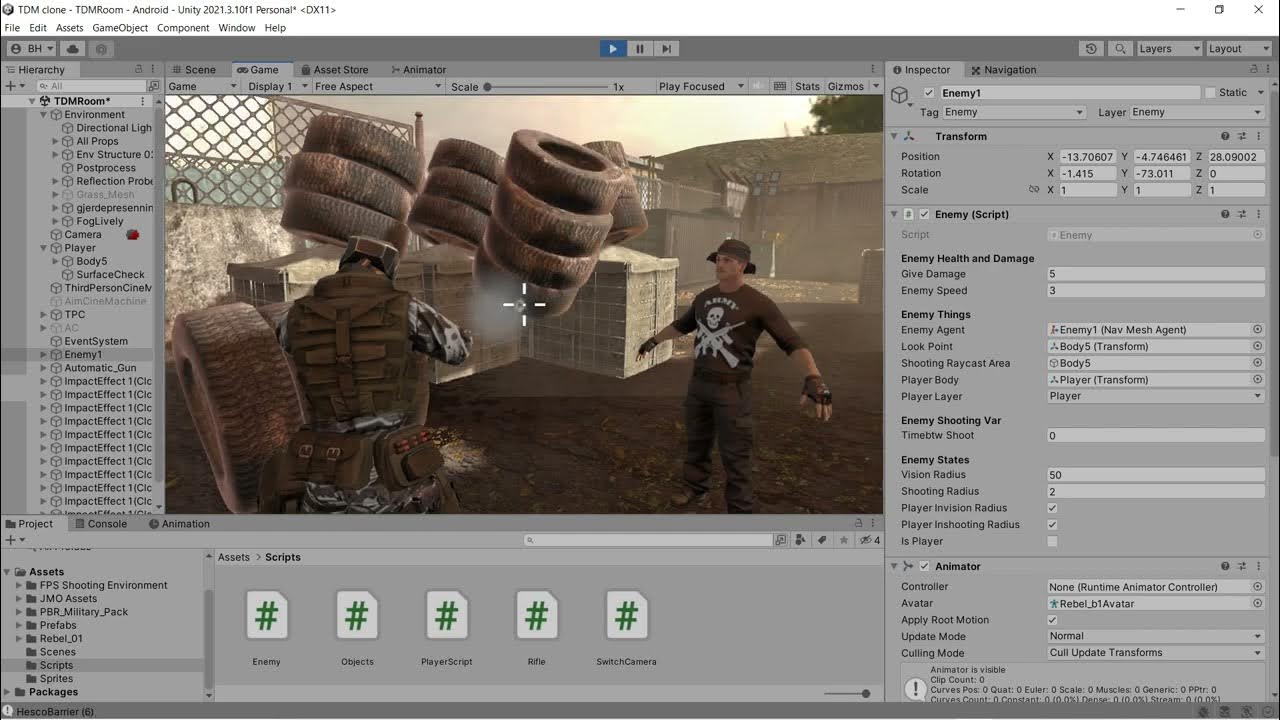Screen dimensions: 1280x720
Task: Expand the Enemy1 object in Hierarchy
Action: (x=44, y=355)
